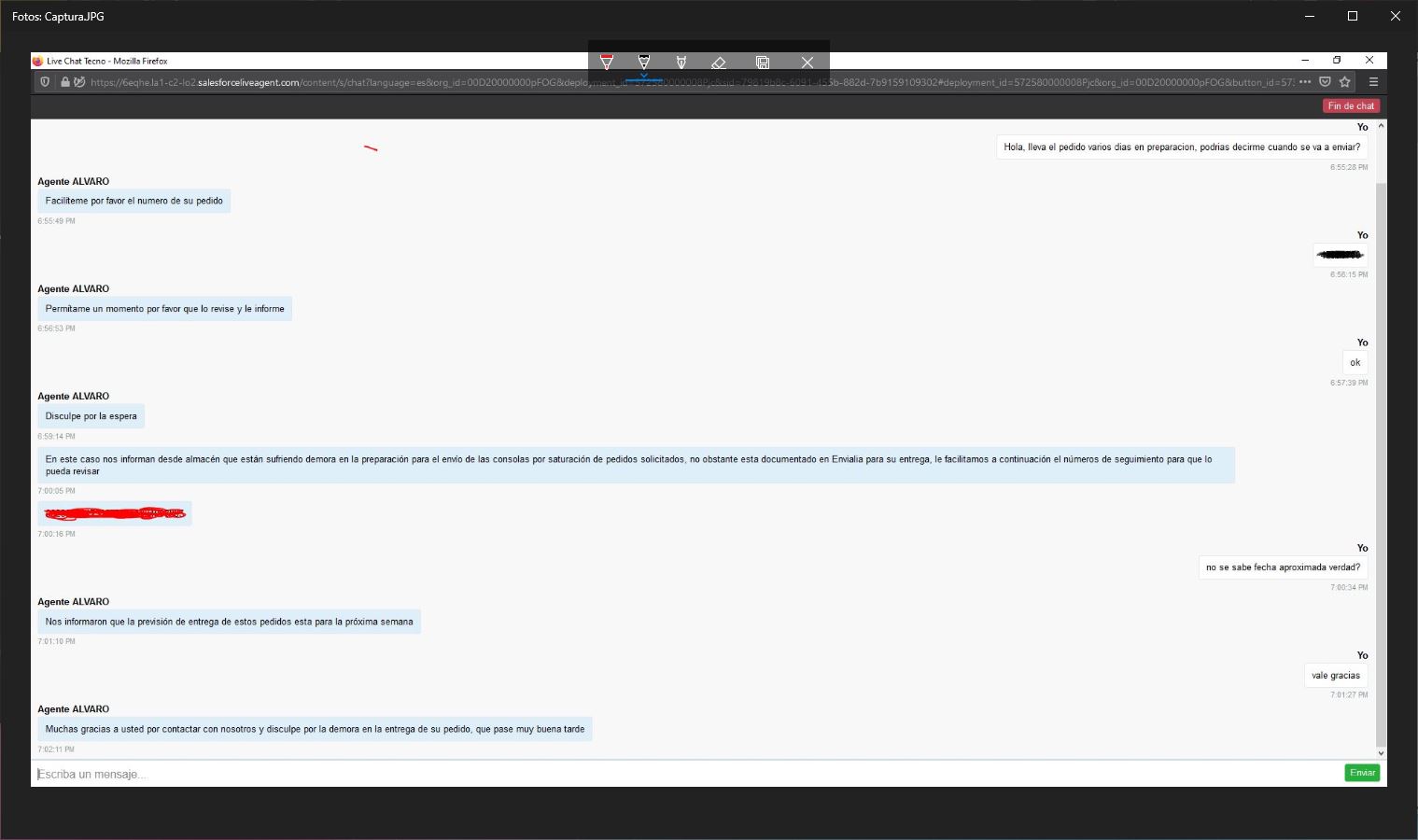Click the 'Yo' label above 'ok'

1362,343
